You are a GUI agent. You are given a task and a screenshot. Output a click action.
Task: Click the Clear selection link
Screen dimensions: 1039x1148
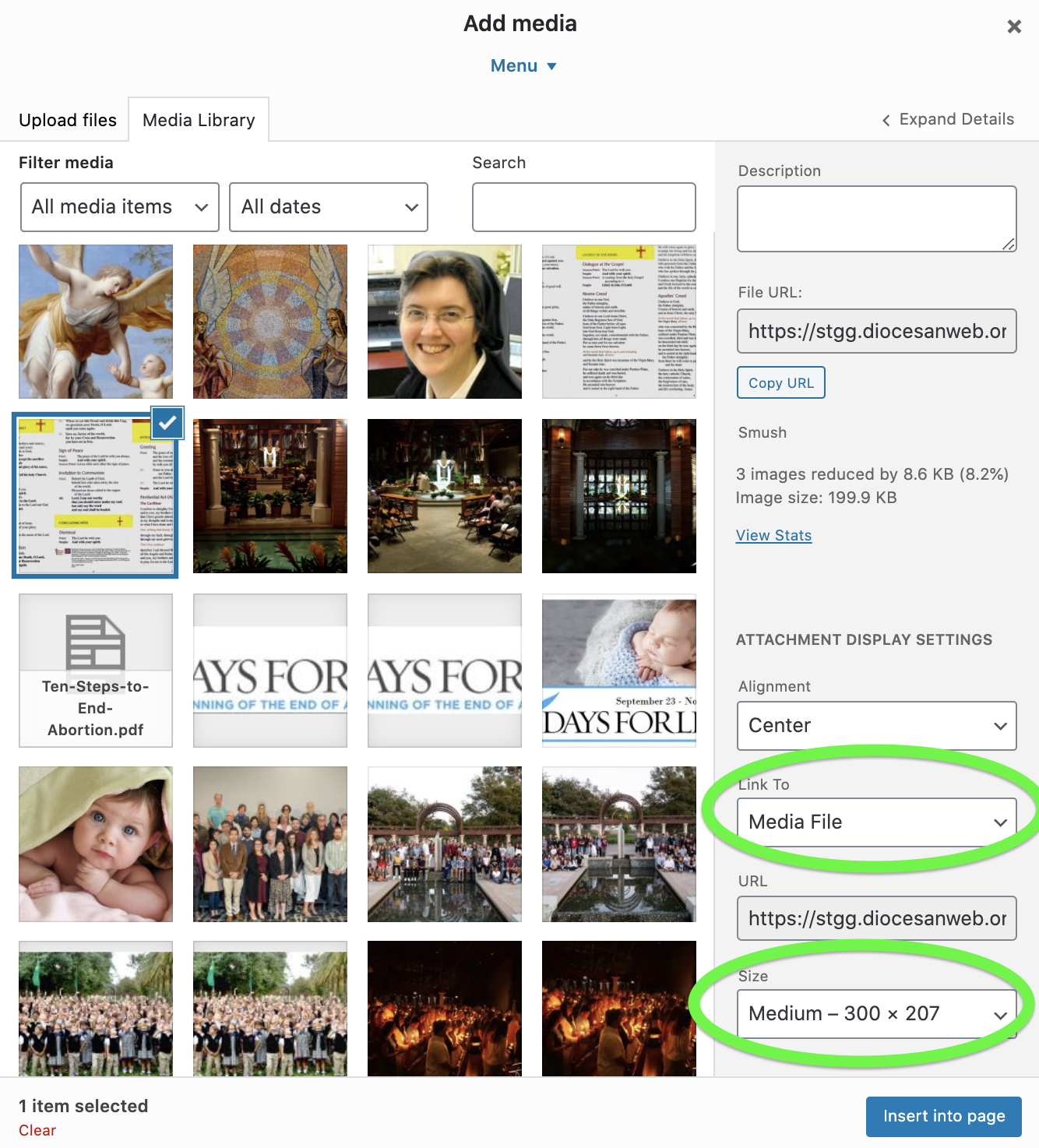point(37,1130)
